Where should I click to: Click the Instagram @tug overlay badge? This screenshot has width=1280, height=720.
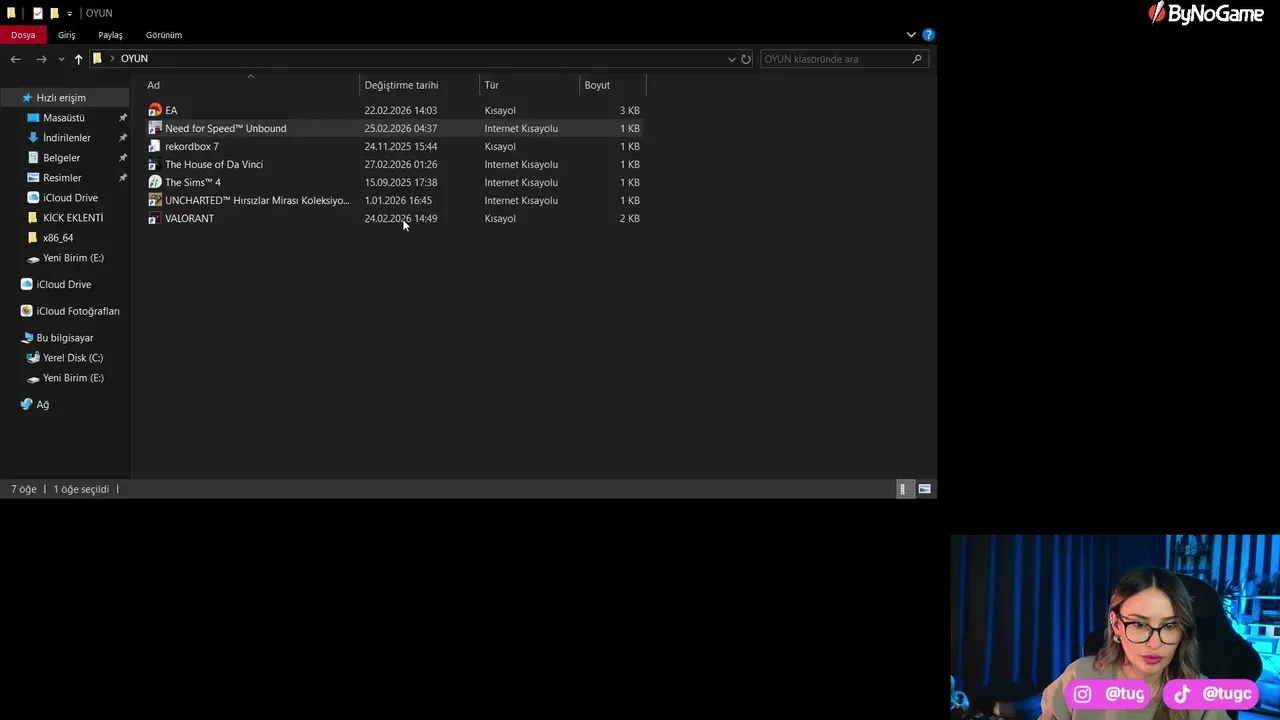tap(1110, 694)
